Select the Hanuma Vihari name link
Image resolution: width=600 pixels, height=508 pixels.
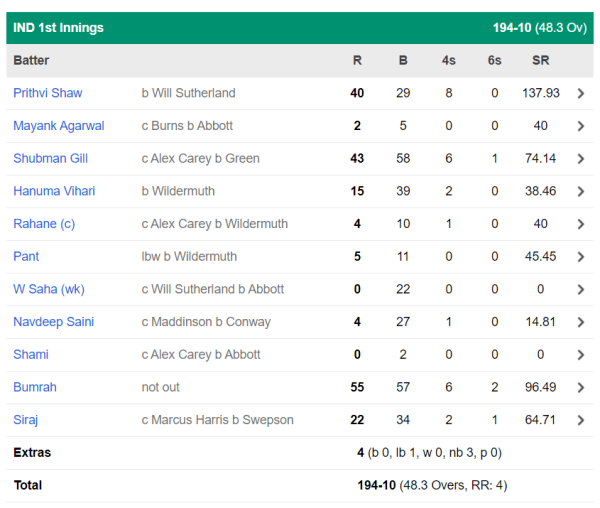pos(52,191)
